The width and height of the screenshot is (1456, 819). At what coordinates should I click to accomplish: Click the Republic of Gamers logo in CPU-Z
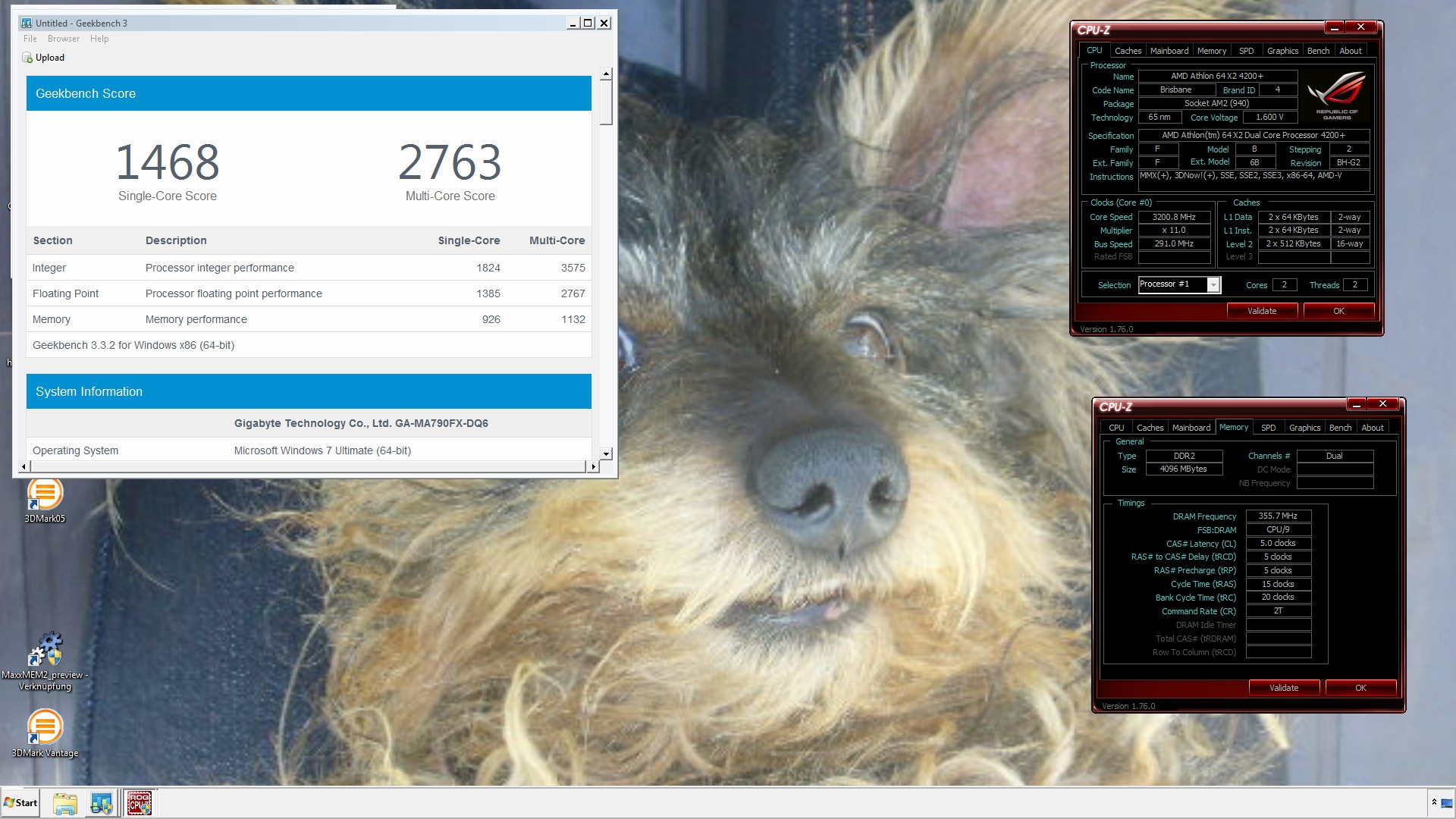point(1337,96)
